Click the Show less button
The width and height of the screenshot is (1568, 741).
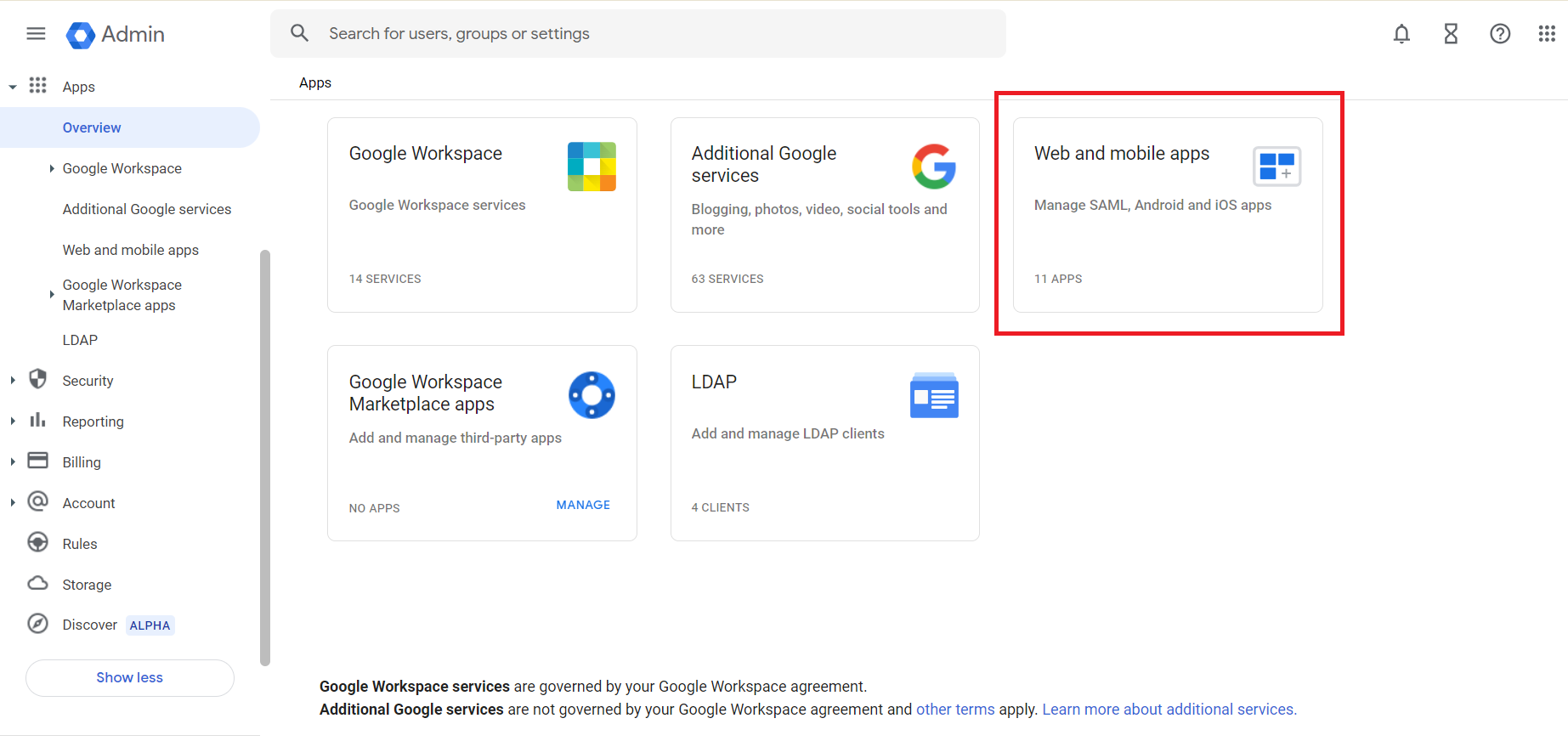point(129,677)
